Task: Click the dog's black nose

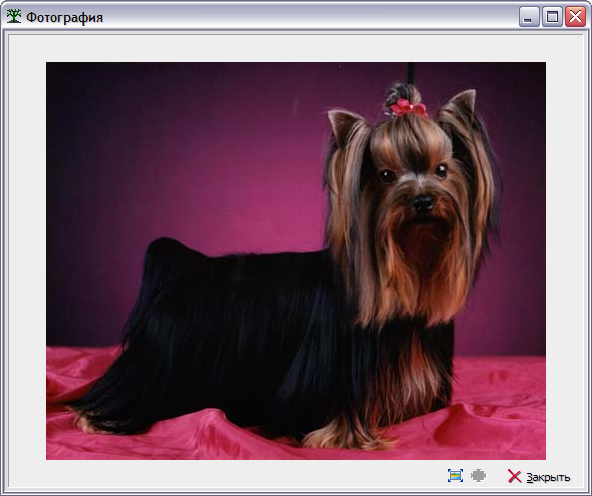Action: tap(423, 203)
